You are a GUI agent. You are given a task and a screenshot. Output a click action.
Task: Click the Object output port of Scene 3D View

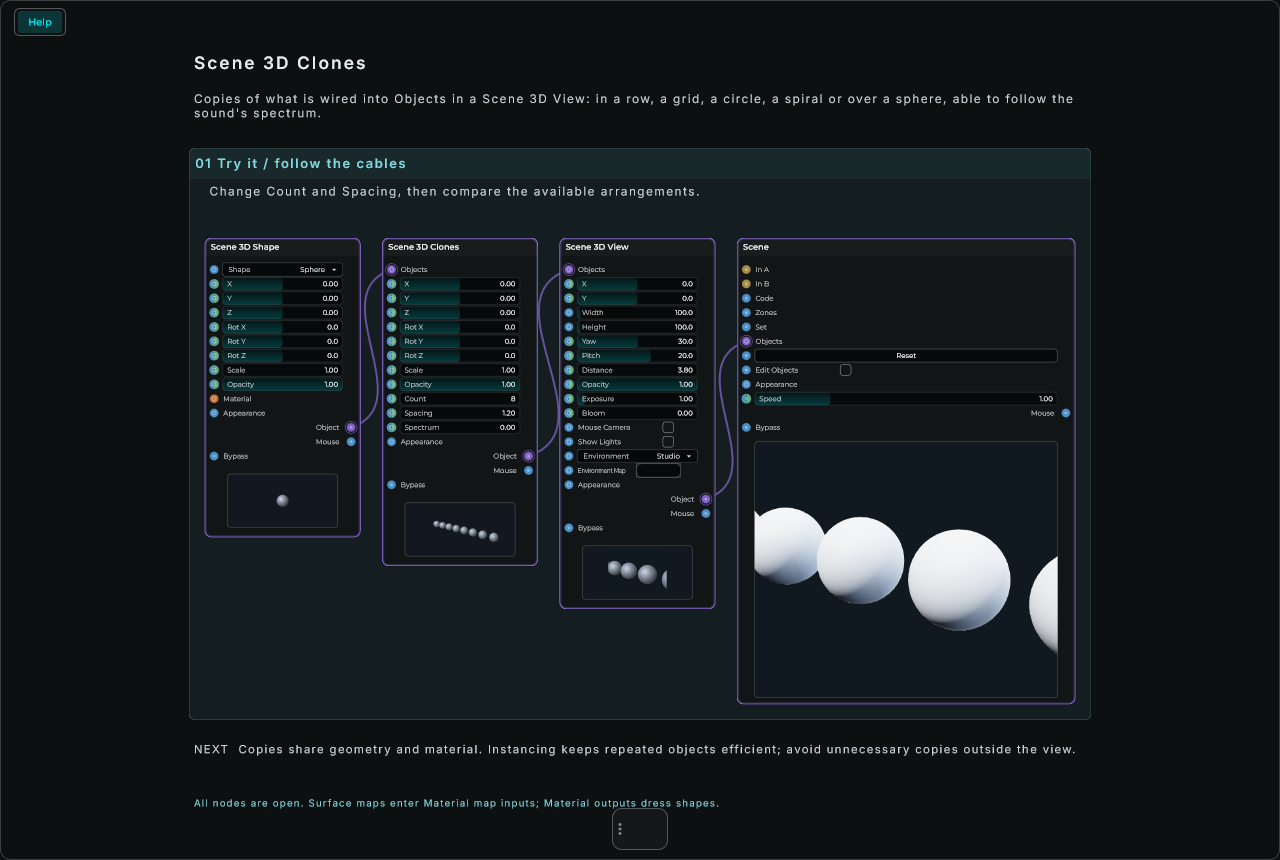click(x=706, y=499)
